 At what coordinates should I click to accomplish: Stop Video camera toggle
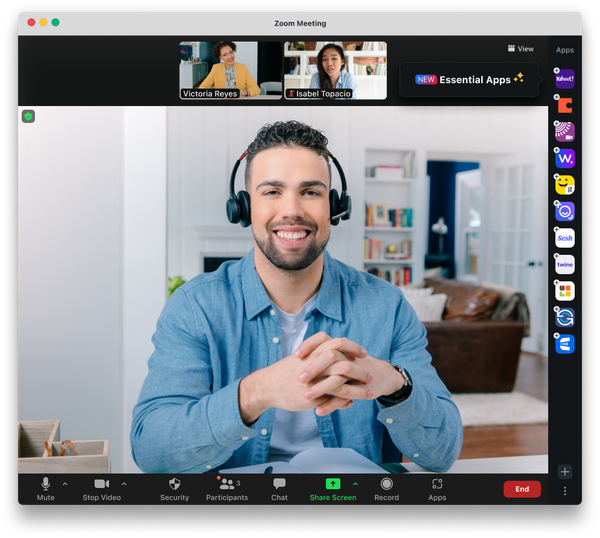(x=102, y=489)
